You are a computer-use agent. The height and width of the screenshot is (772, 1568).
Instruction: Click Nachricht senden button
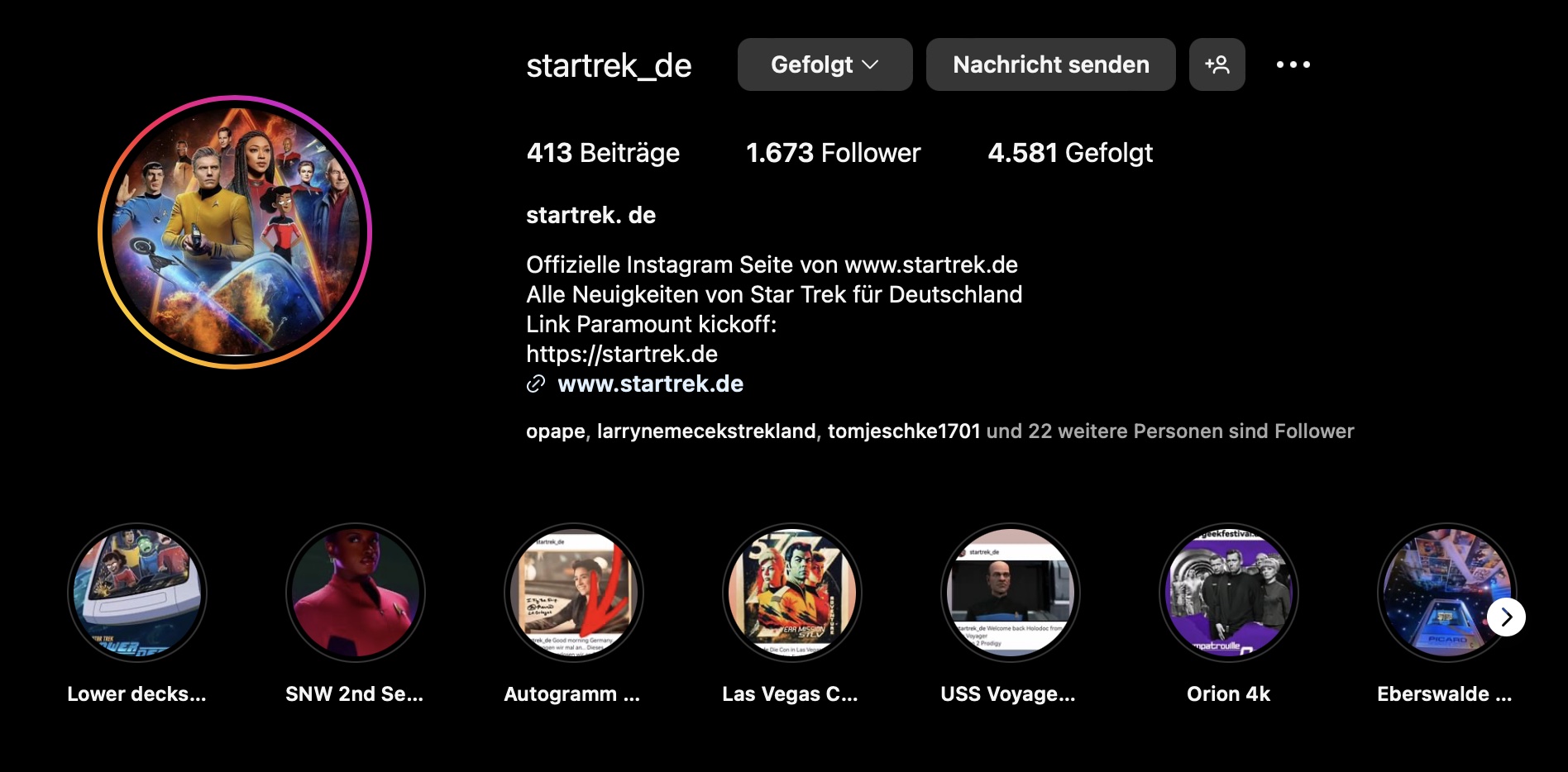tap(1050, 64)
